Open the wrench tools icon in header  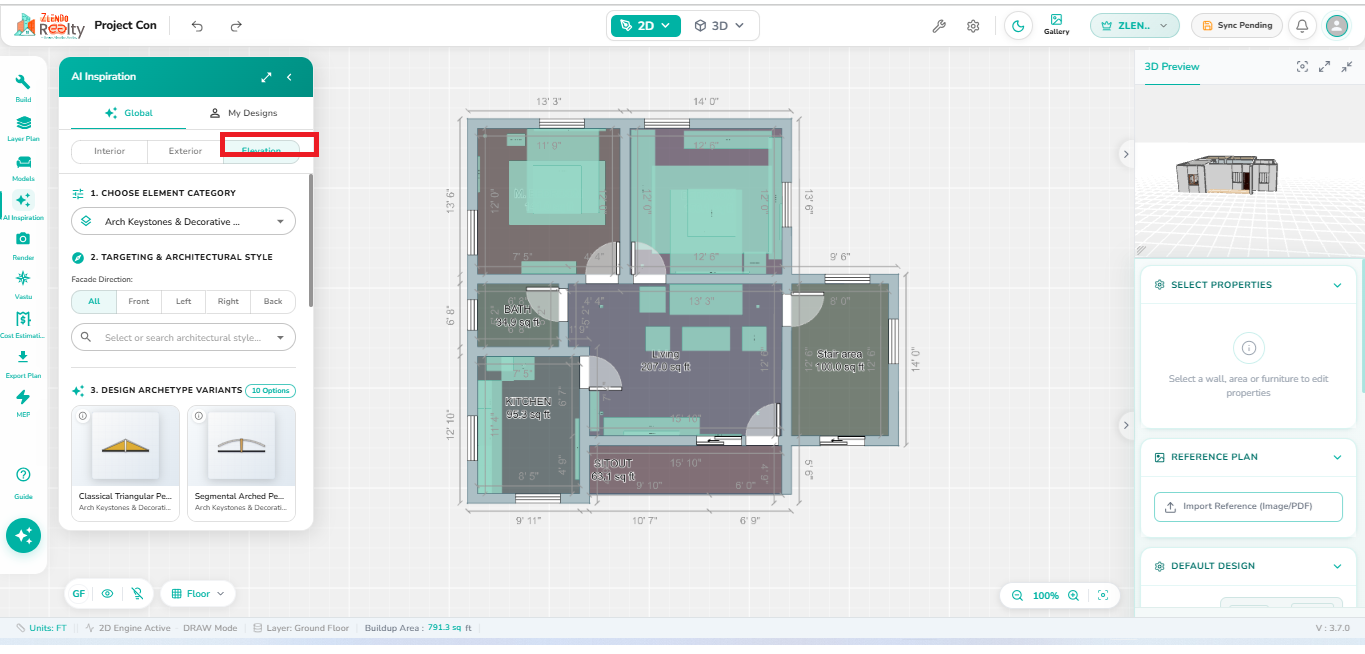click(x=939, y=26)
